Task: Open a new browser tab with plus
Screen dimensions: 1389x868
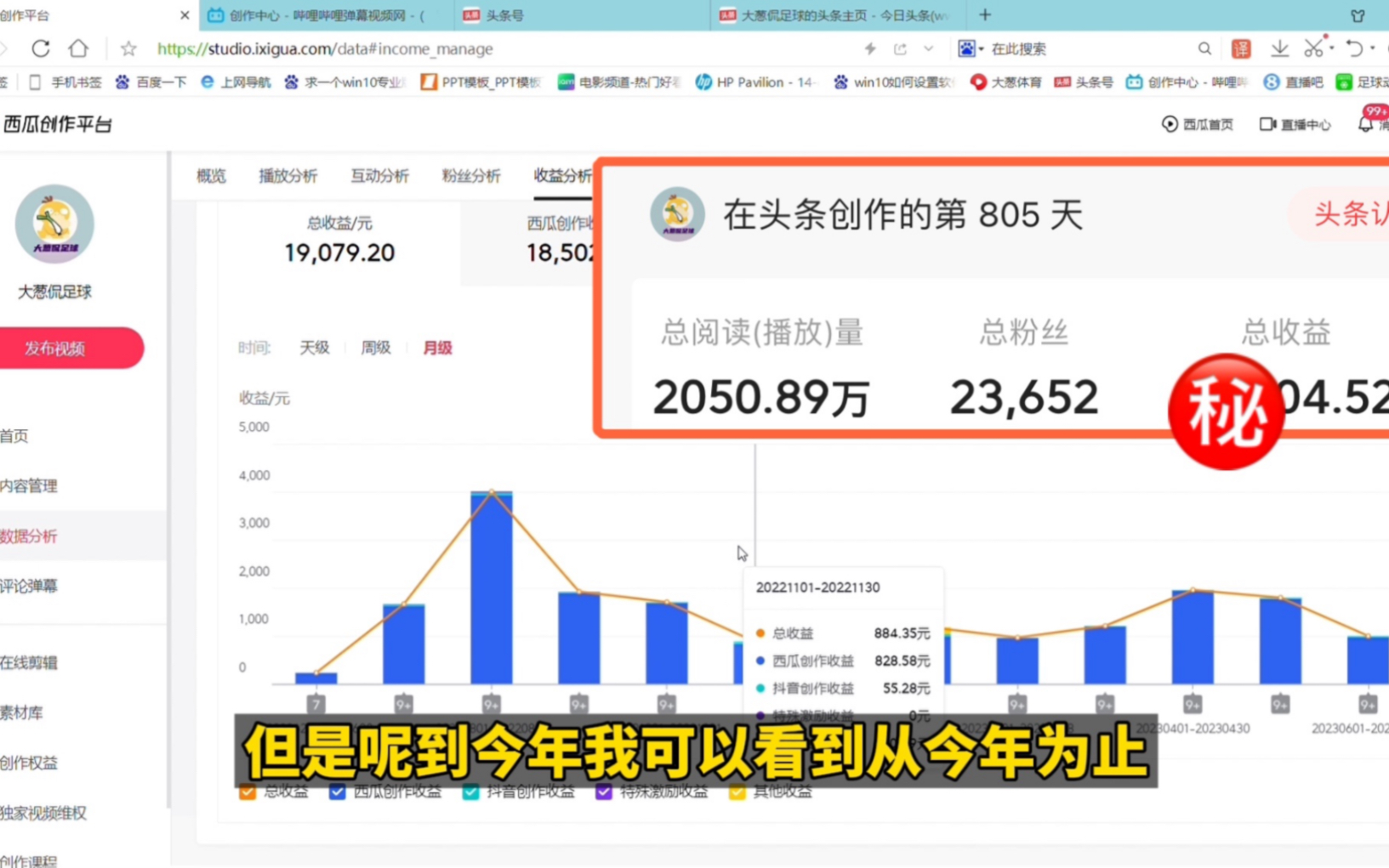Action: click(x=985, y=14)
